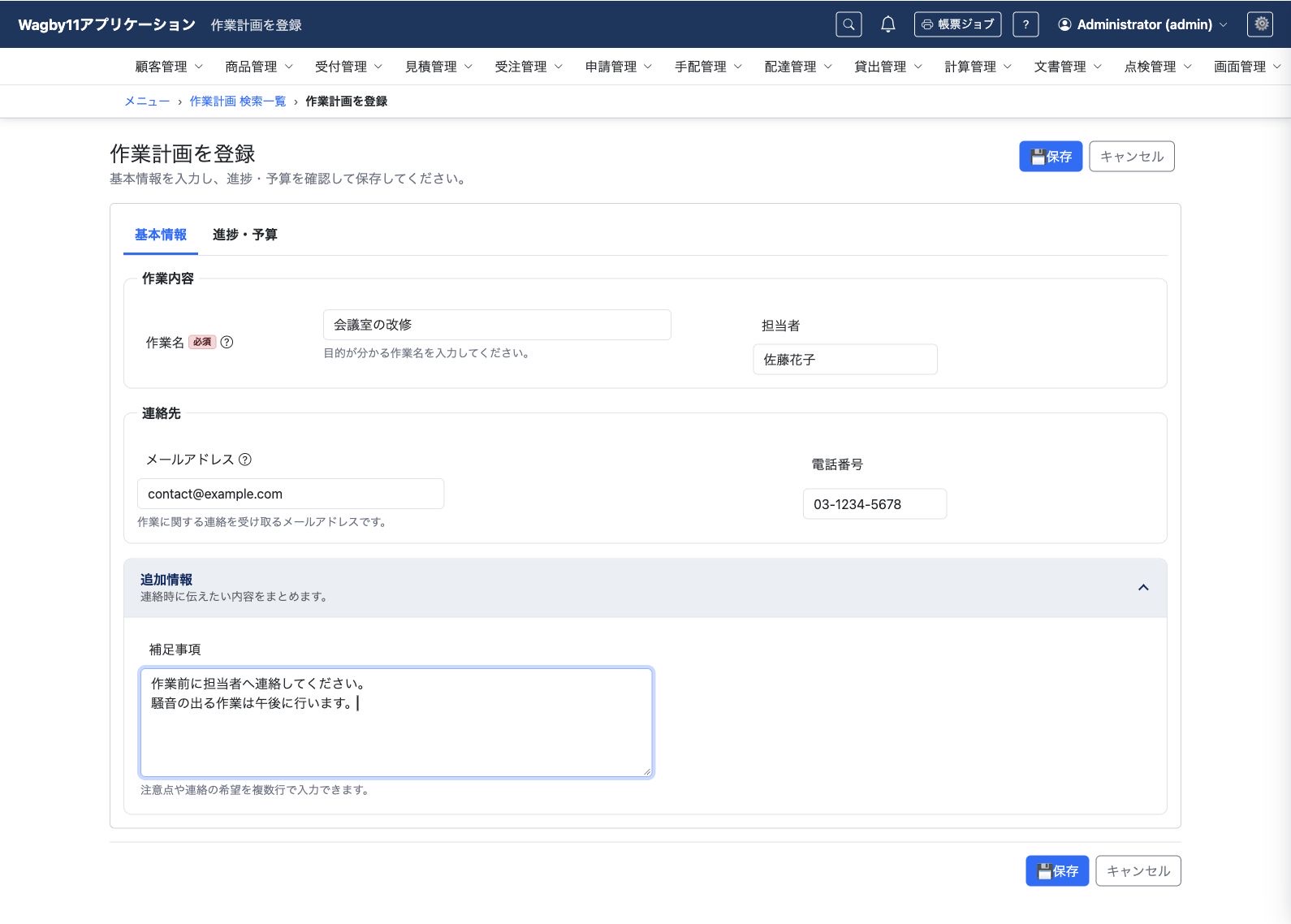The height and width of the screenshot is (924, 1291).
Task: Open the search icon in header
Action: 848,24
